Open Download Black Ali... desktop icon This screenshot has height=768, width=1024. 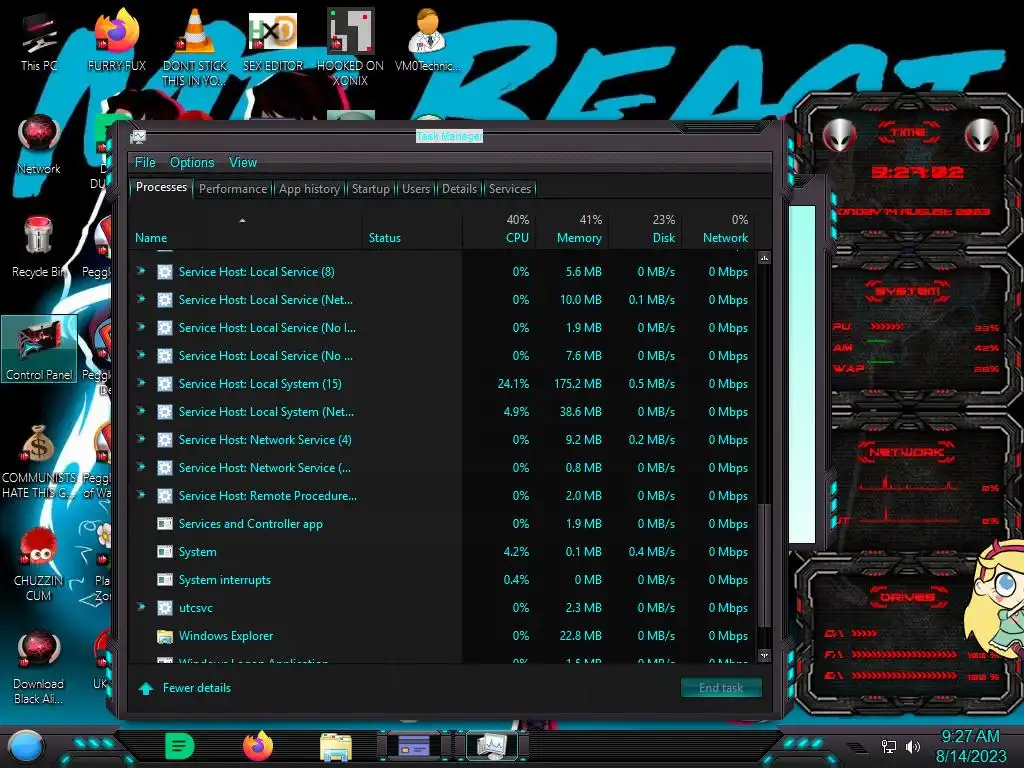pyautogui.click(x=39, y=667)
